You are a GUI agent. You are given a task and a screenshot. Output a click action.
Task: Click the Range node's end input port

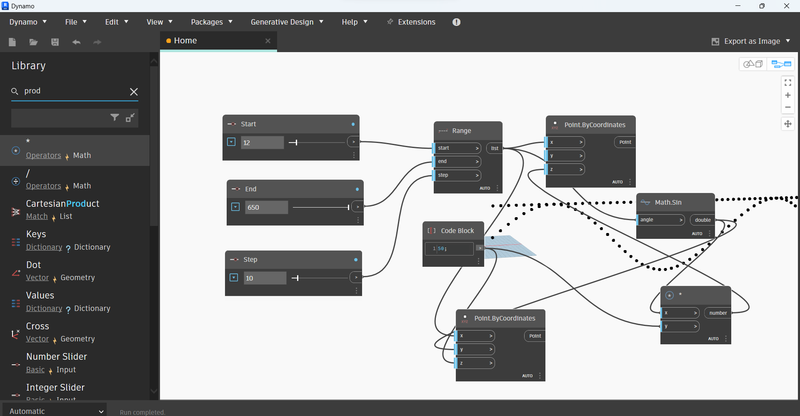coord(457,161)
